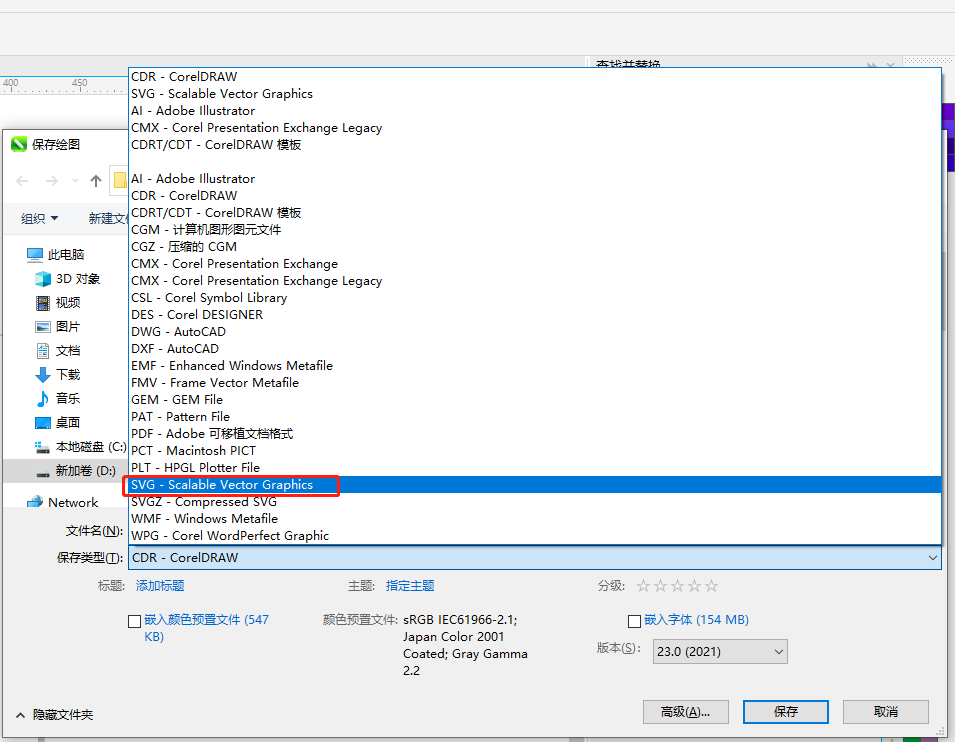955x742 pixels.
Task: Click the 高级 advanced button
Action: point(685,712)
